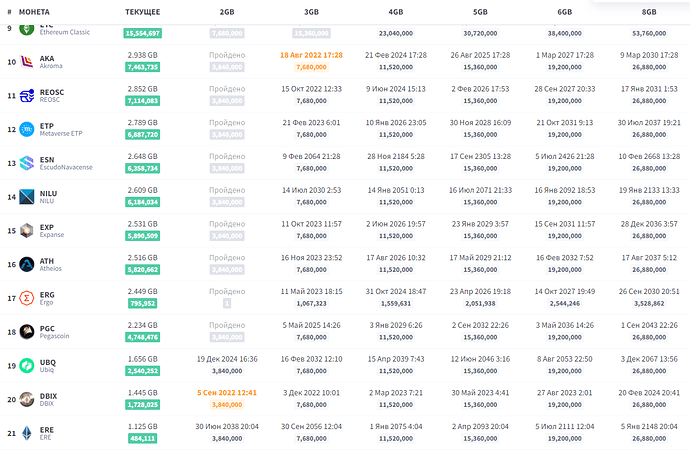Click date 30 Июн 2038 20:04
The image size is (690, 450).
coord(227,426)
